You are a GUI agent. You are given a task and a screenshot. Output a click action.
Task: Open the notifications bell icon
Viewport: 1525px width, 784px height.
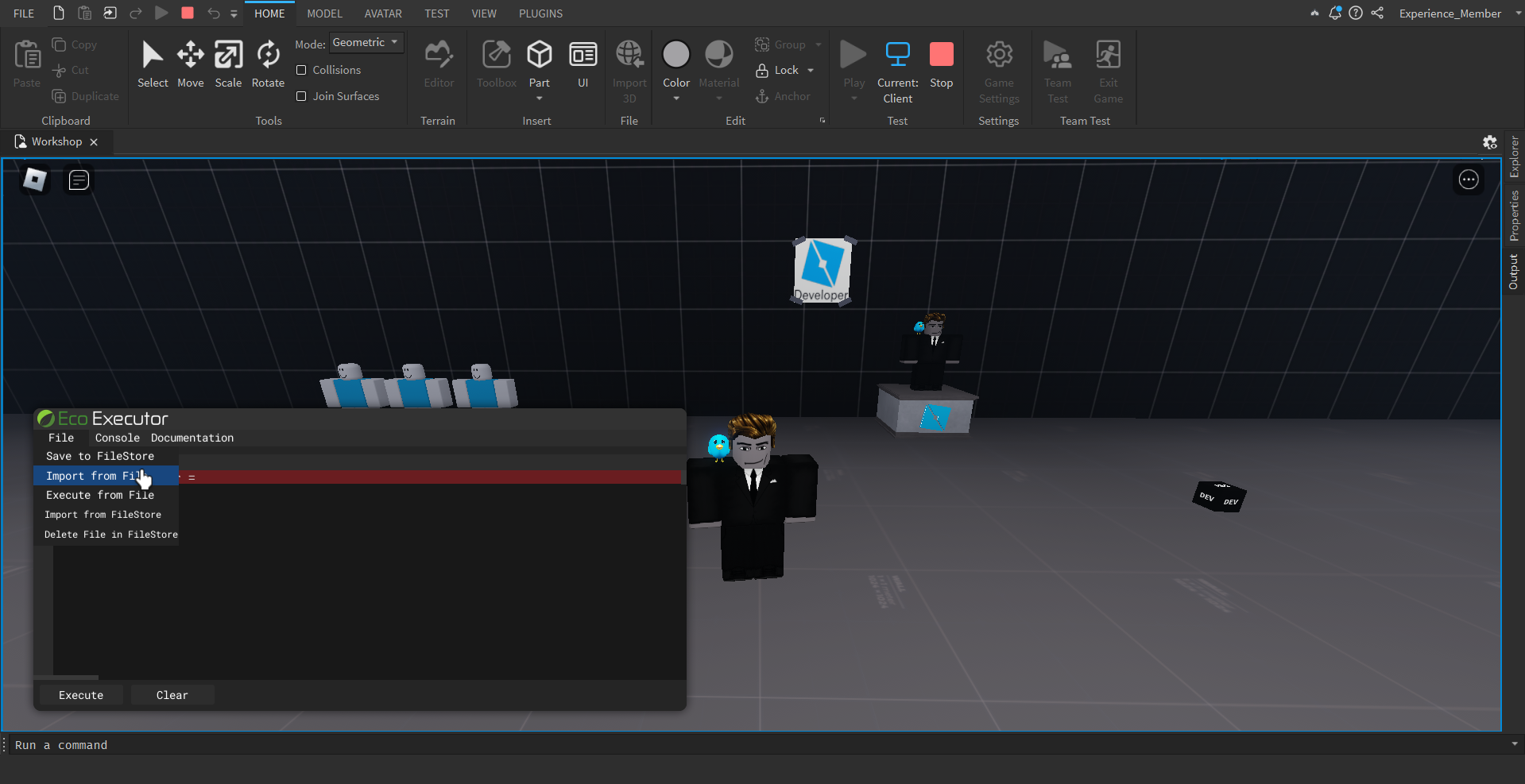pyautogui.click(x=1335, y=13)
